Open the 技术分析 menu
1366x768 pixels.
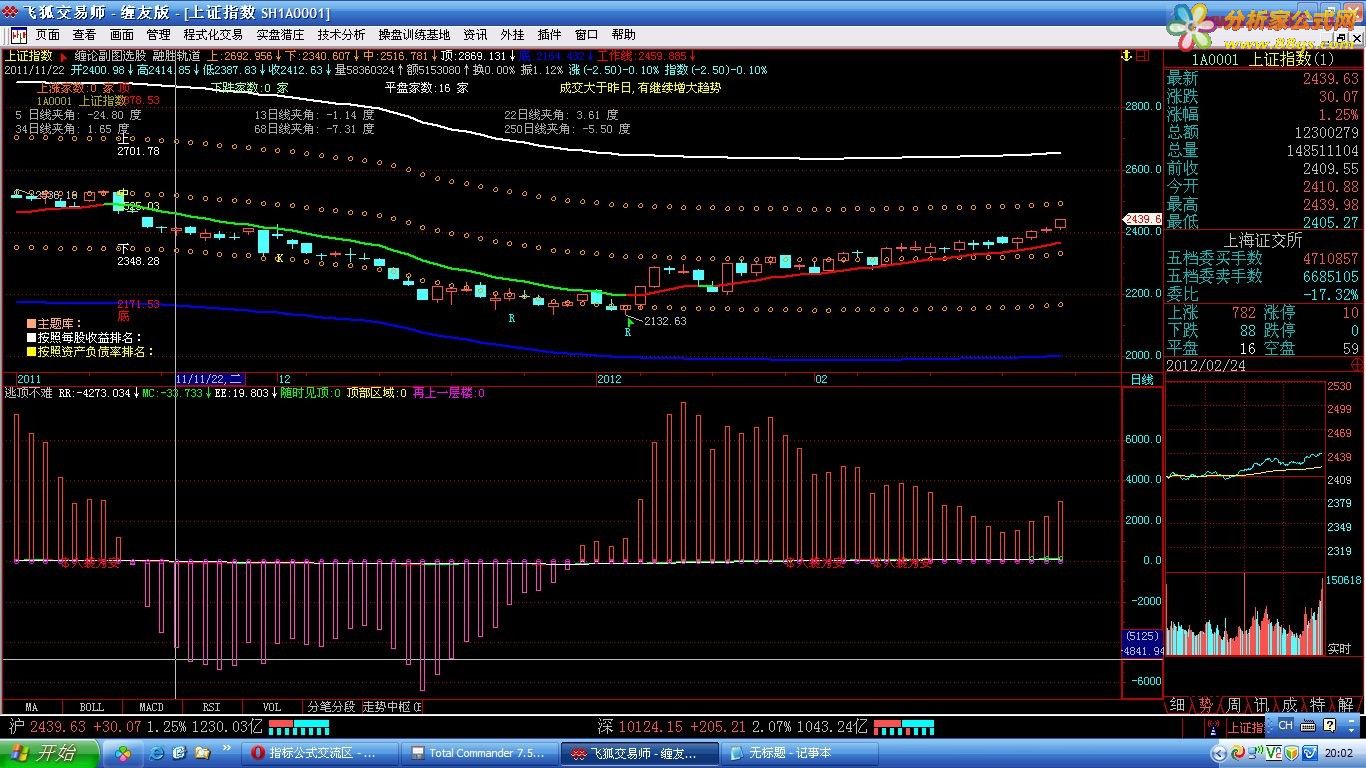341,34
